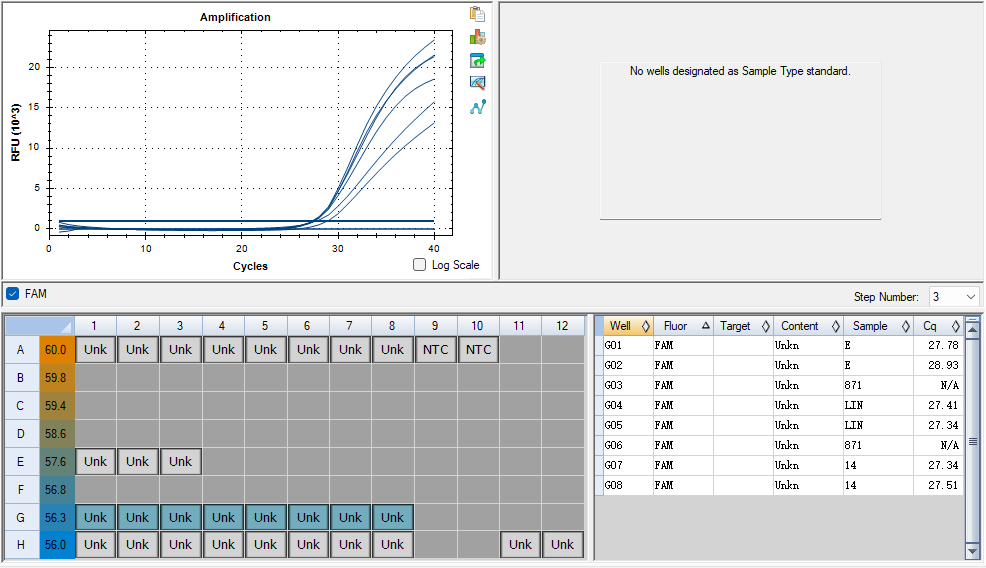
Task: Uncheck the FAM fluorophore checkbox
Action: click(x=13, y=294)
